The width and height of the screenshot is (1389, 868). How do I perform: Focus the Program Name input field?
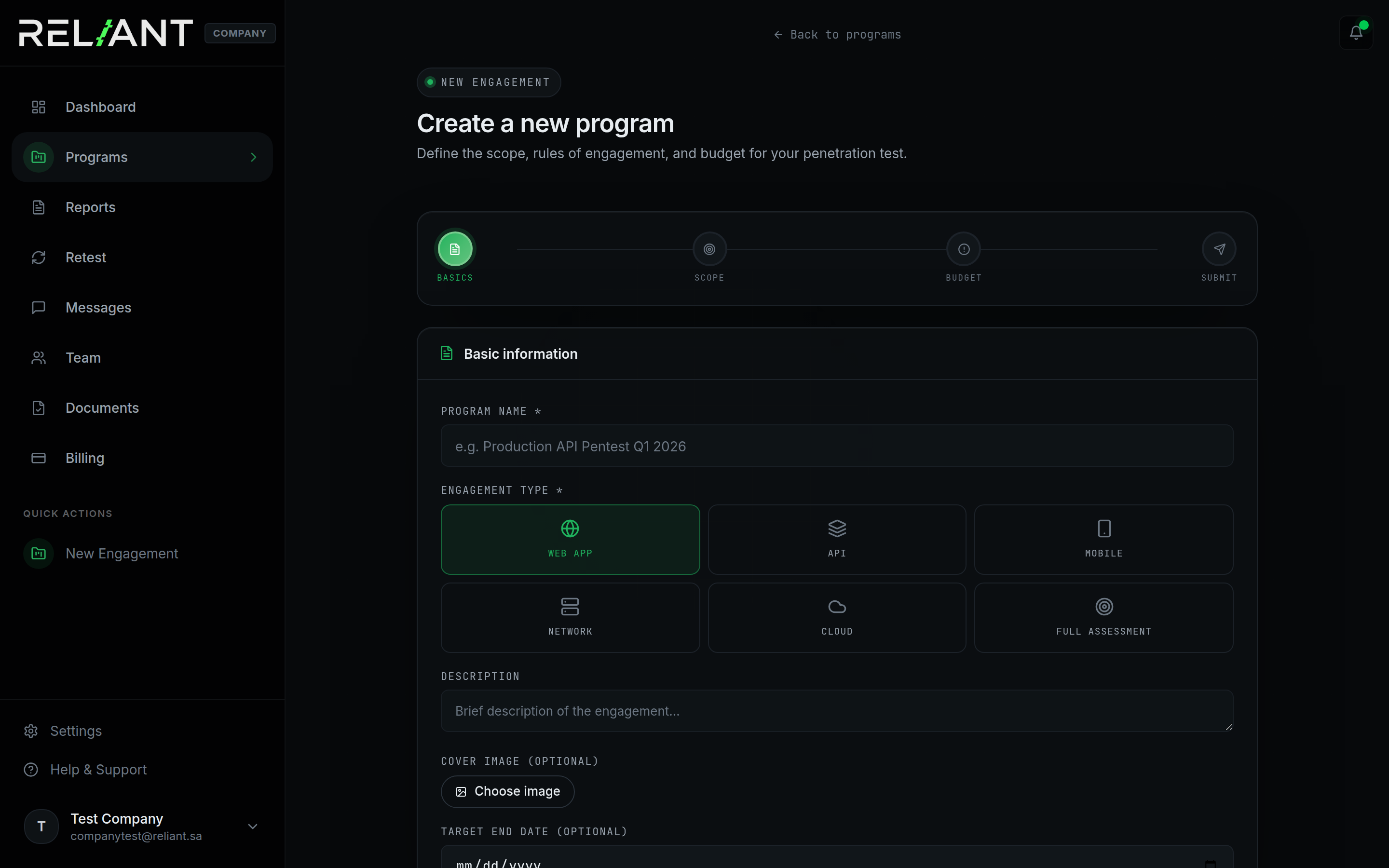(837, 446)
